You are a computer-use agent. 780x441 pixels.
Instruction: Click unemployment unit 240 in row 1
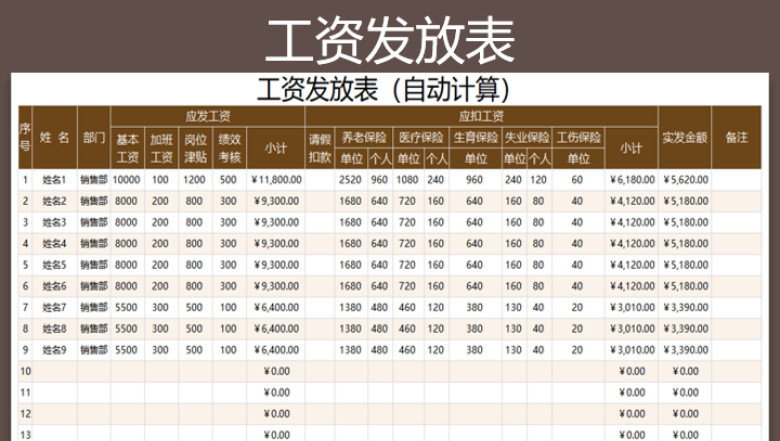[513, 180]
